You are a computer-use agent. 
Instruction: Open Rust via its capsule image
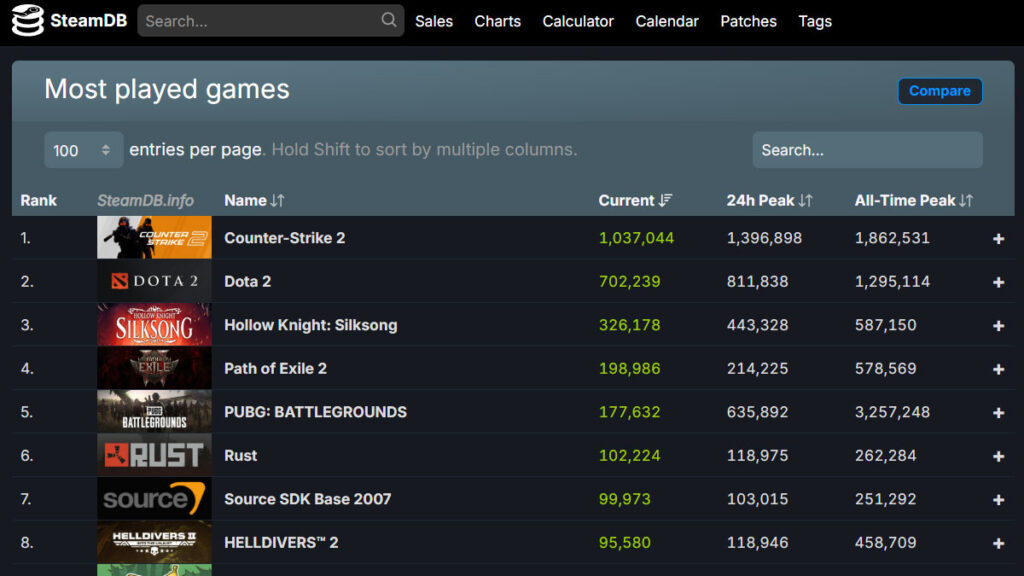coord(153,455)
